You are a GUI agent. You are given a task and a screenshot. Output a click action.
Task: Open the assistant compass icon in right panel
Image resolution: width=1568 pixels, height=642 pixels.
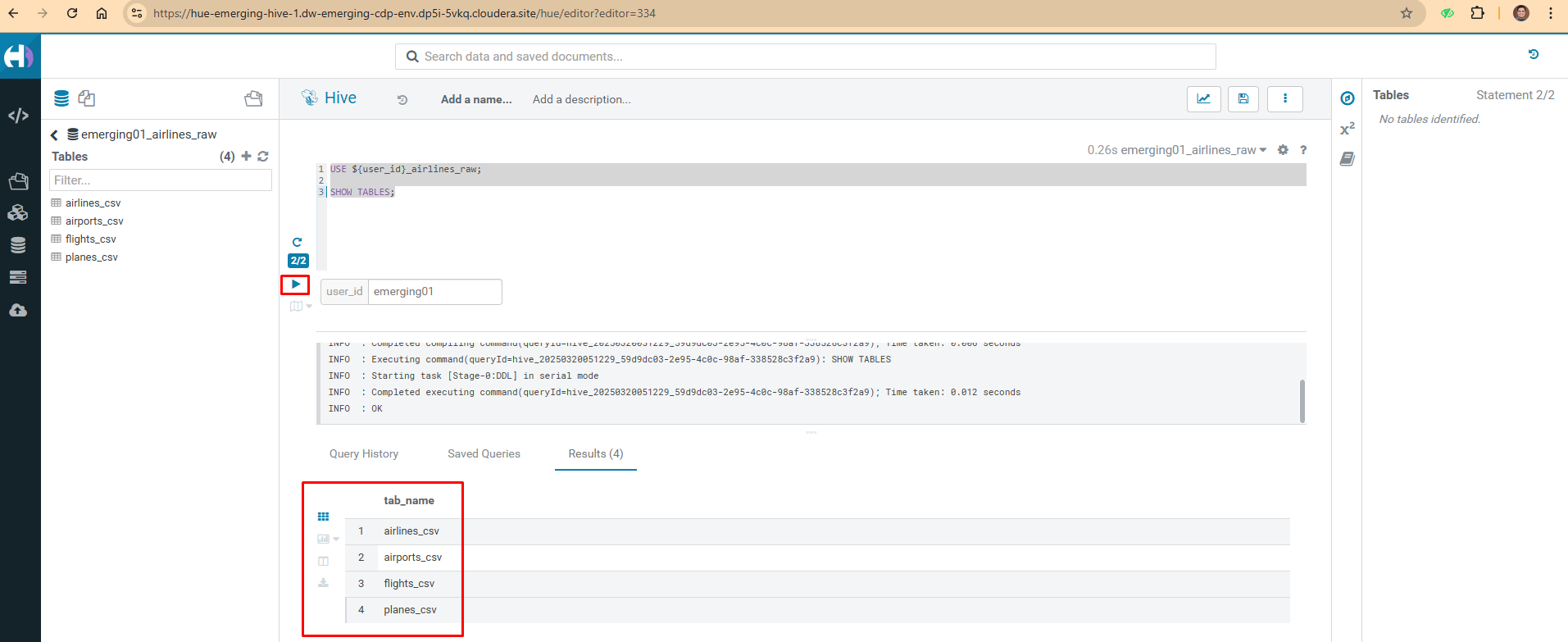coord(1347,98)
